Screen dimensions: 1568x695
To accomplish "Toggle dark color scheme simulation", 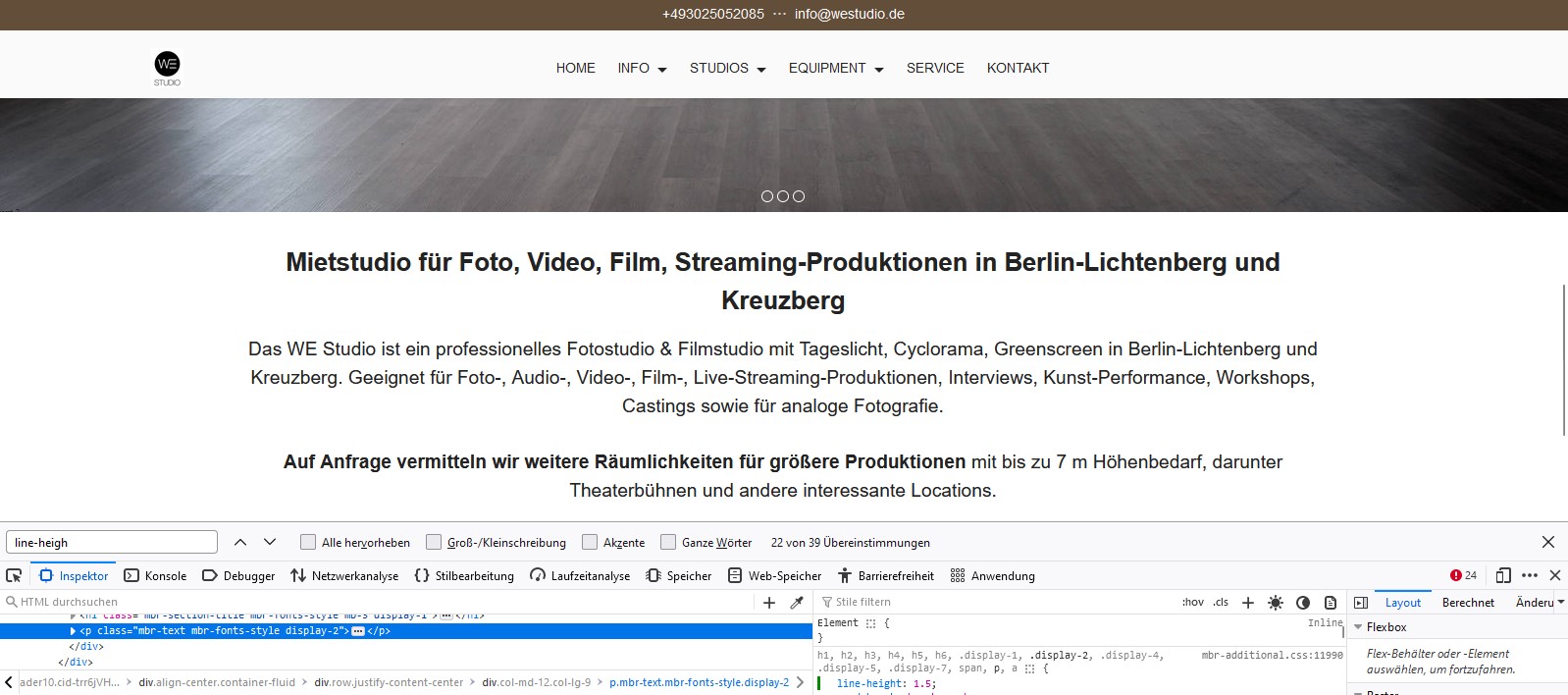I will [x=1302, y=603].
